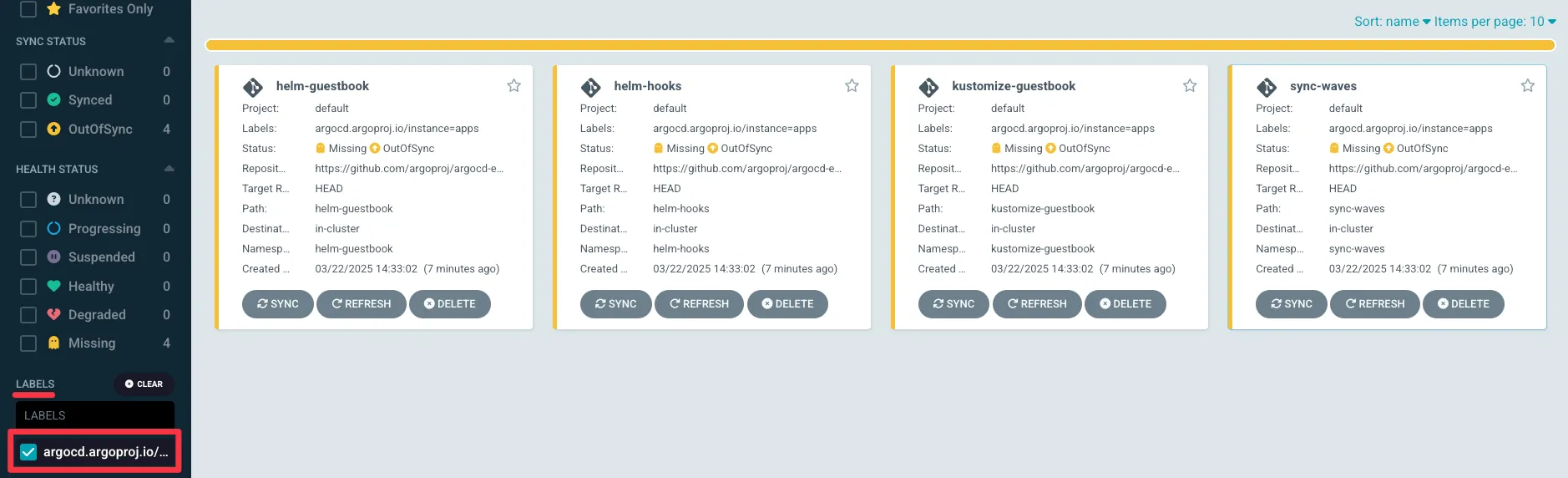The image size is (1568, 478).
Task: Click the Favorites Only star icon
Action: [54, 8]
